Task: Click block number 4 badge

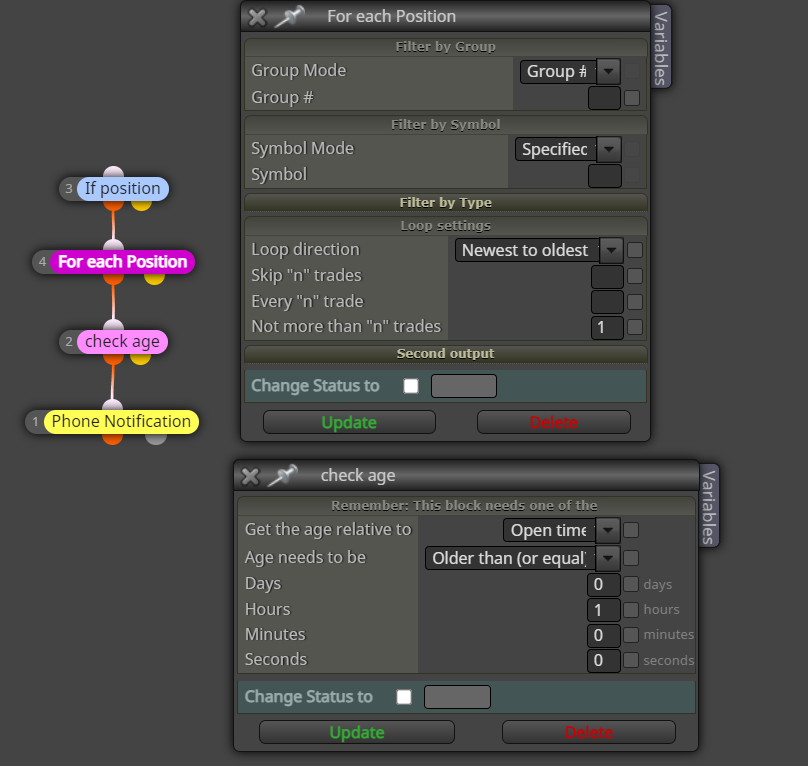Action: pyautogui.click(x=42, y=262)
